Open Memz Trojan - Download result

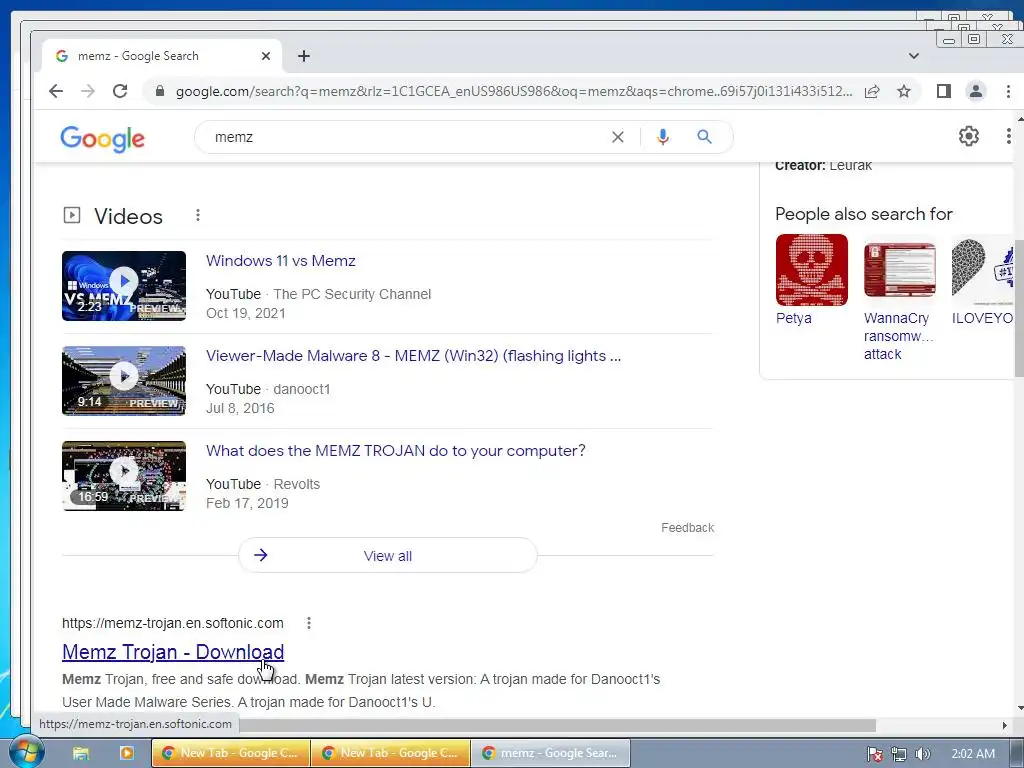tap(173, 652)
